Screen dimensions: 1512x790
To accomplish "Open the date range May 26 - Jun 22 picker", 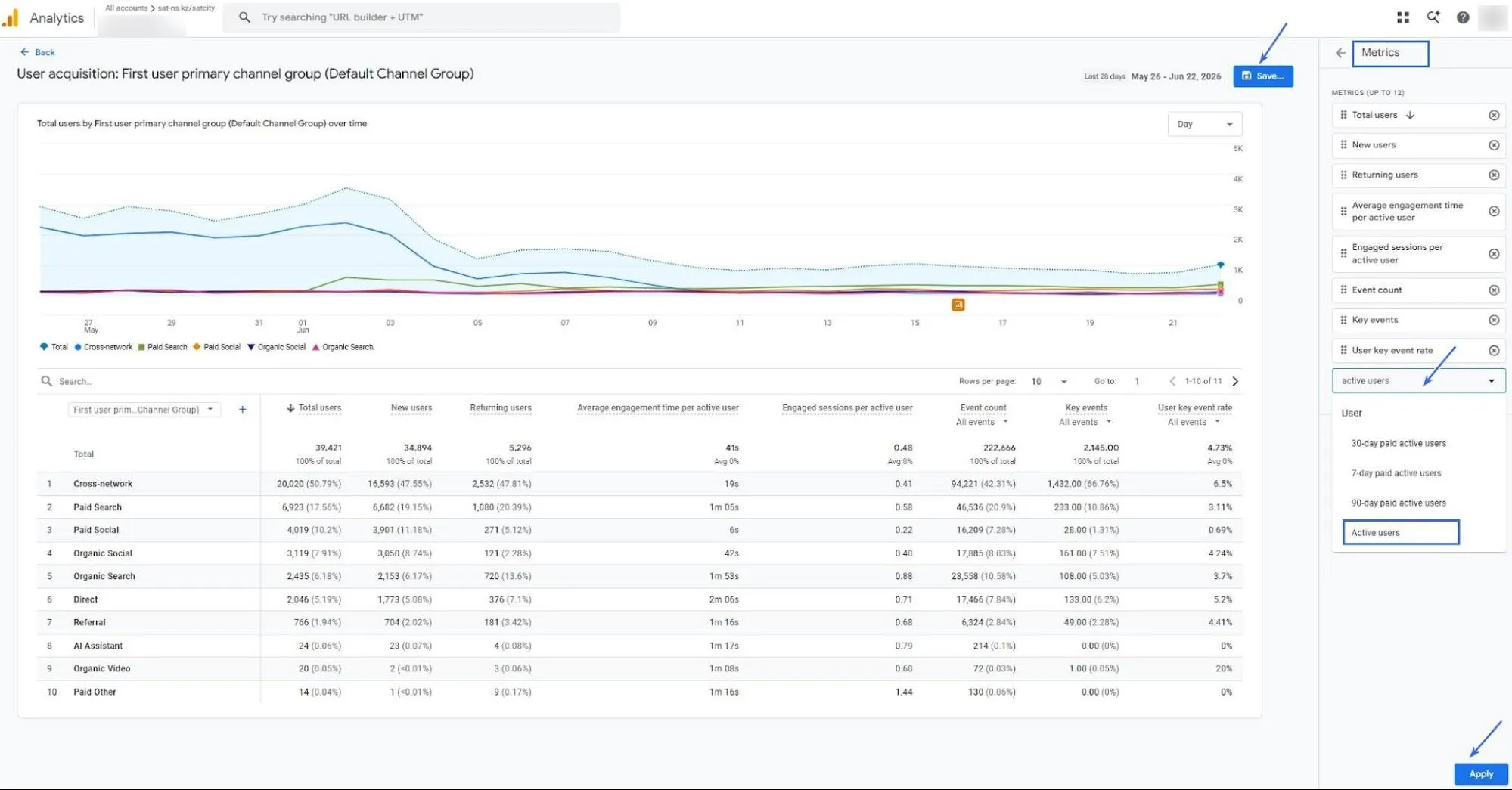I will pyautogui.click(x=1175, y=76).
